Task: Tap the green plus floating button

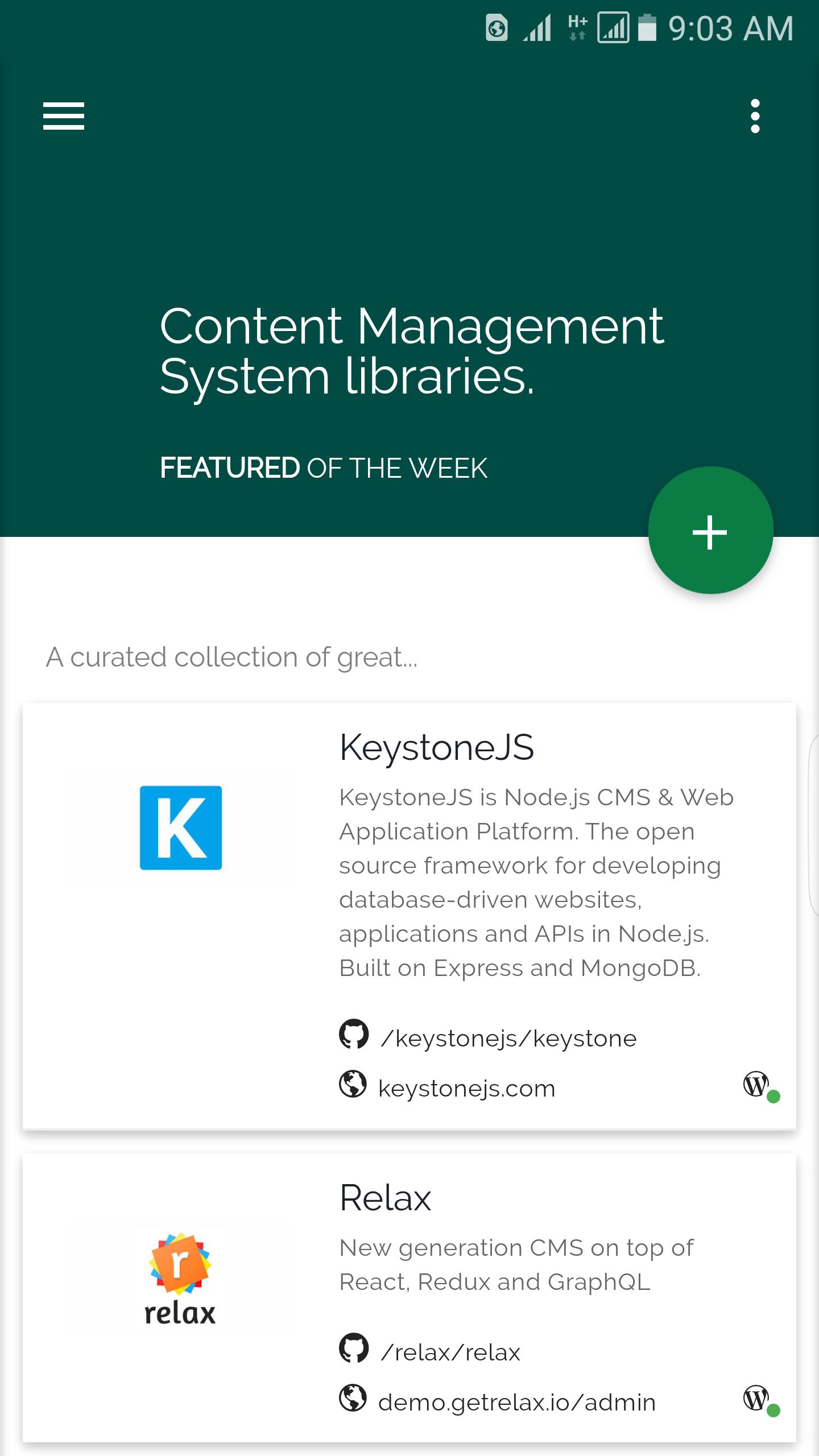Action: point(710,530)
